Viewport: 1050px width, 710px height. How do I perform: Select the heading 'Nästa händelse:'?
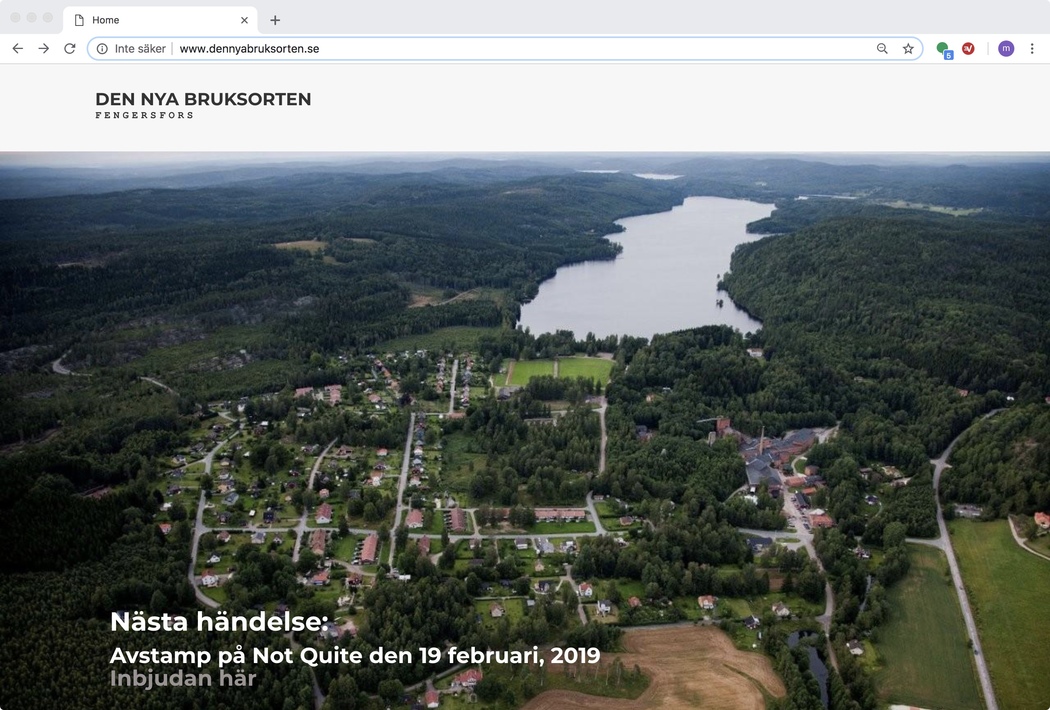pos(219,622)
